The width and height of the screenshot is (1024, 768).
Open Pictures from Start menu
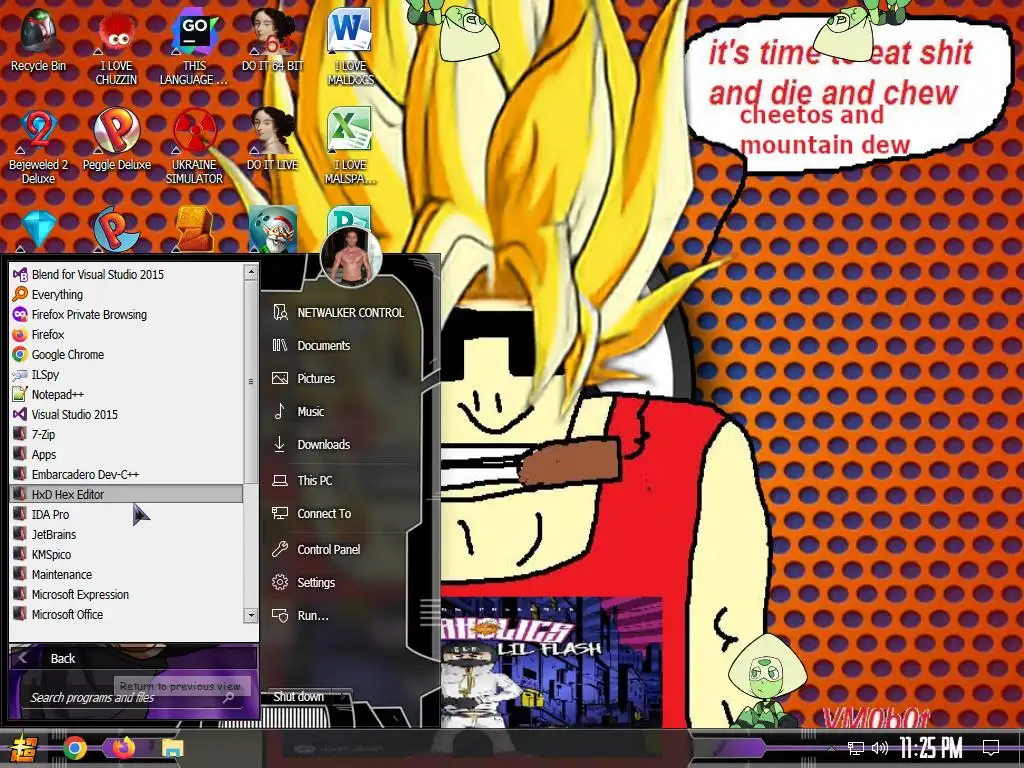click(x=340, y=379)
